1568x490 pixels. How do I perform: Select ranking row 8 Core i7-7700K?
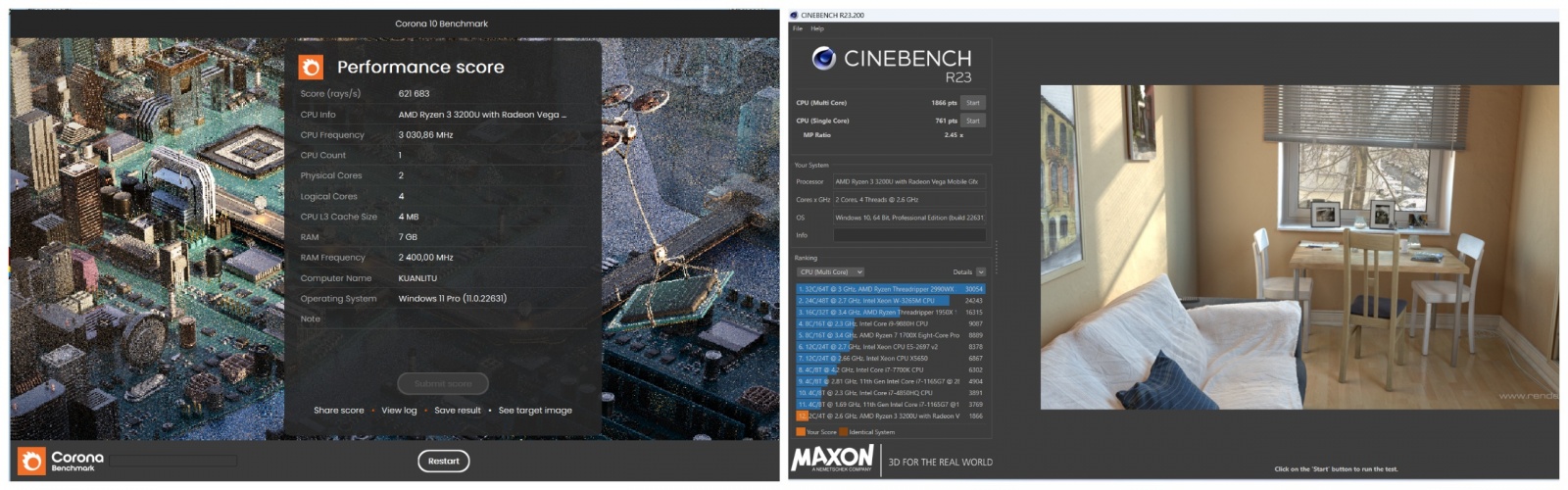pos(891,370)
